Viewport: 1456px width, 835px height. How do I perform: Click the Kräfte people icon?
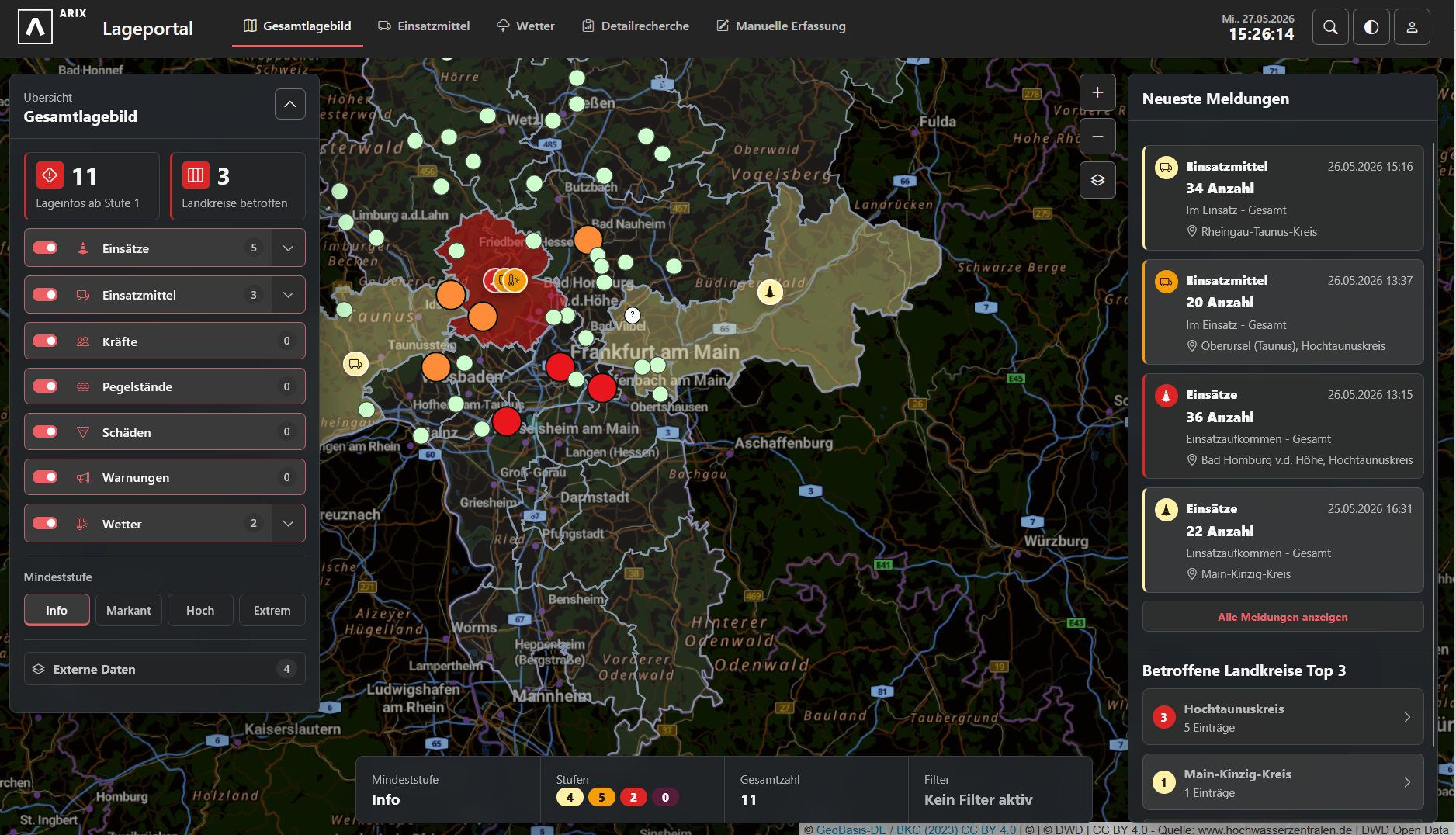pyautogui.click(x=83, y=341)
